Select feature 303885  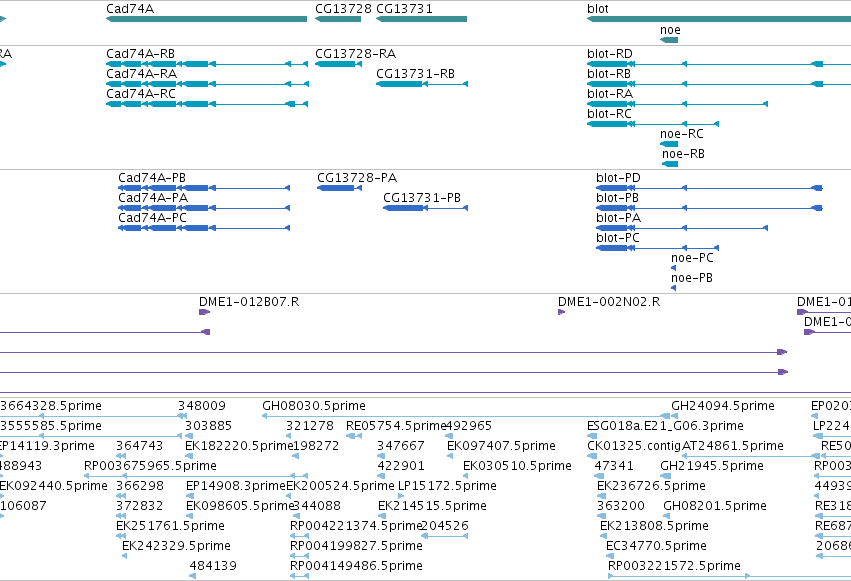(x=208, y=426)
